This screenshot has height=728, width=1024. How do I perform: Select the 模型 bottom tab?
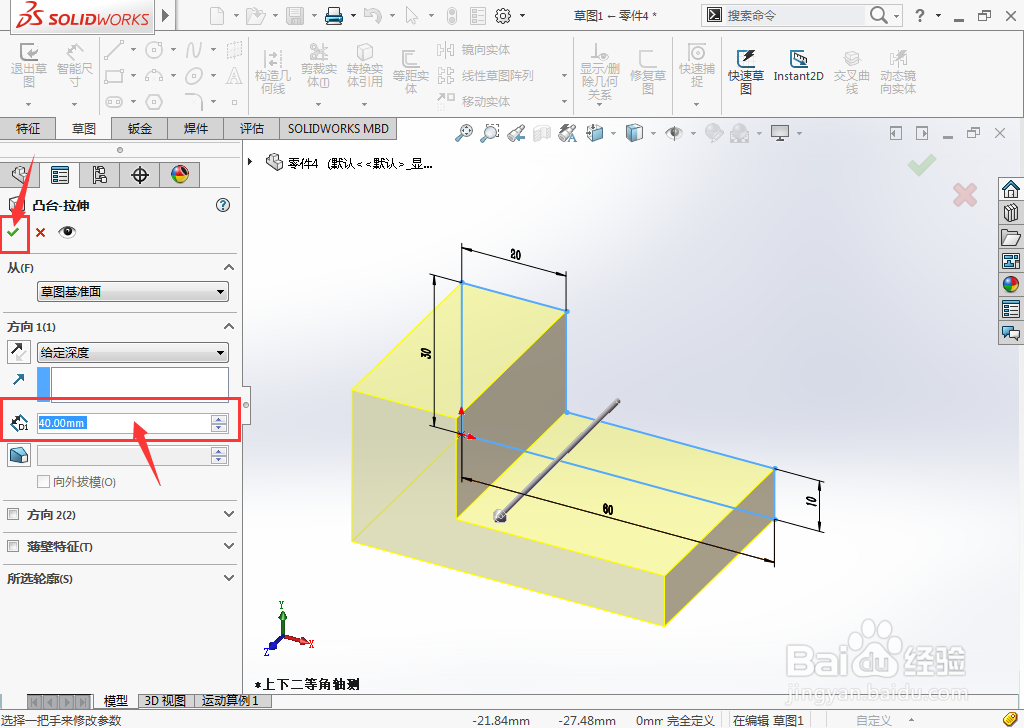(x=116, y=701)
